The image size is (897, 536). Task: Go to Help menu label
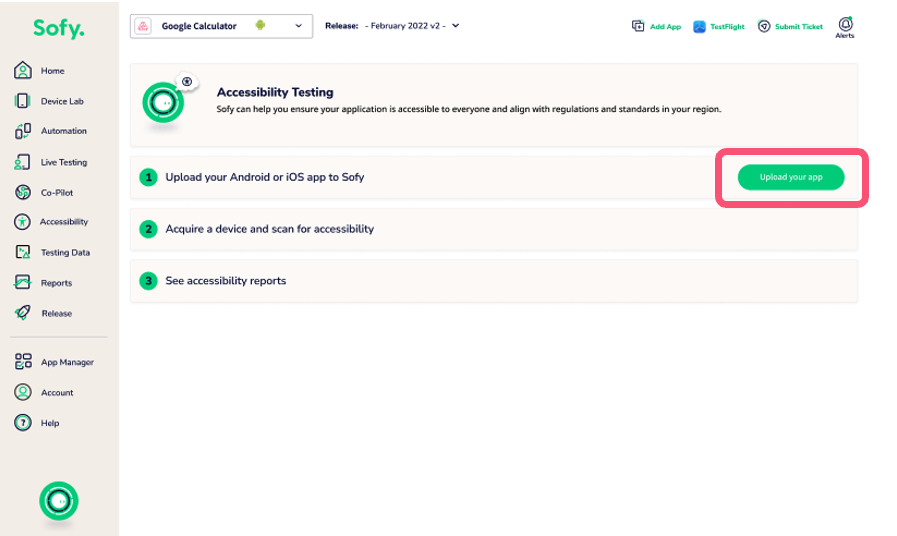[x=50, y=423]
